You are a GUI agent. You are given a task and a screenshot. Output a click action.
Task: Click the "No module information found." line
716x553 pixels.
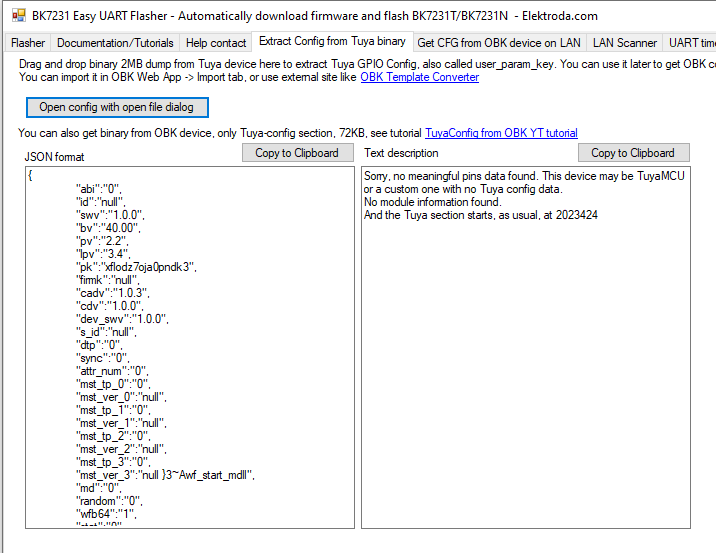point(432,202)
